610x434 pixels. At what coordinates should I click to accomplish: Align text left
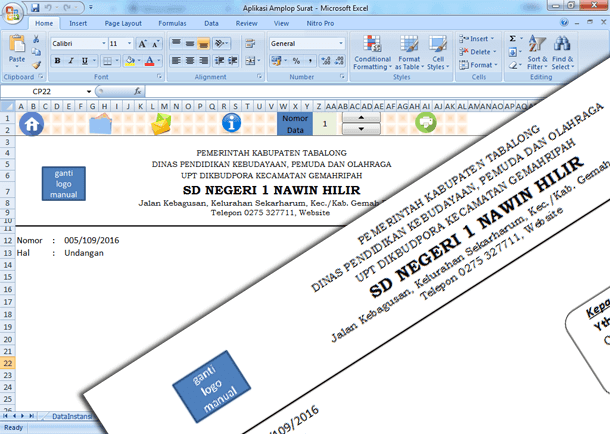176,61
